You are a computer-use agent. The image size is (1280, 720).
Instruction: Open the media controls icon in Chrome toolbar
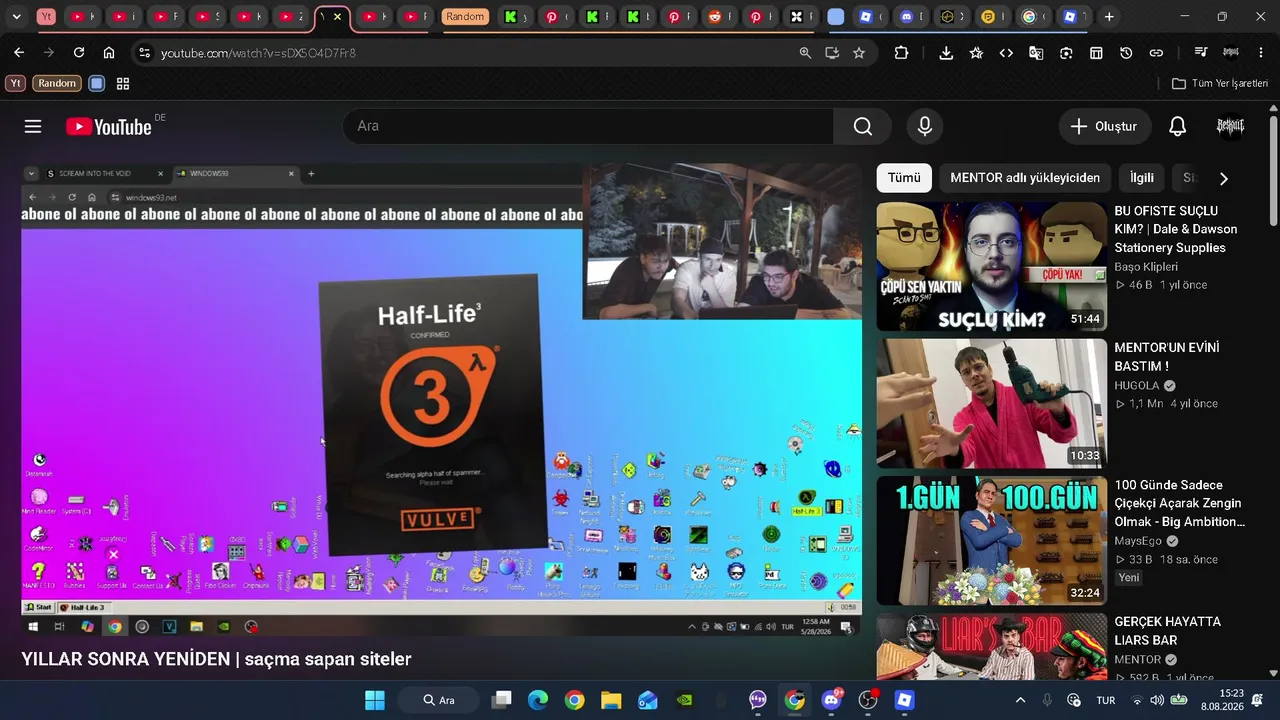click(1201, 53)
